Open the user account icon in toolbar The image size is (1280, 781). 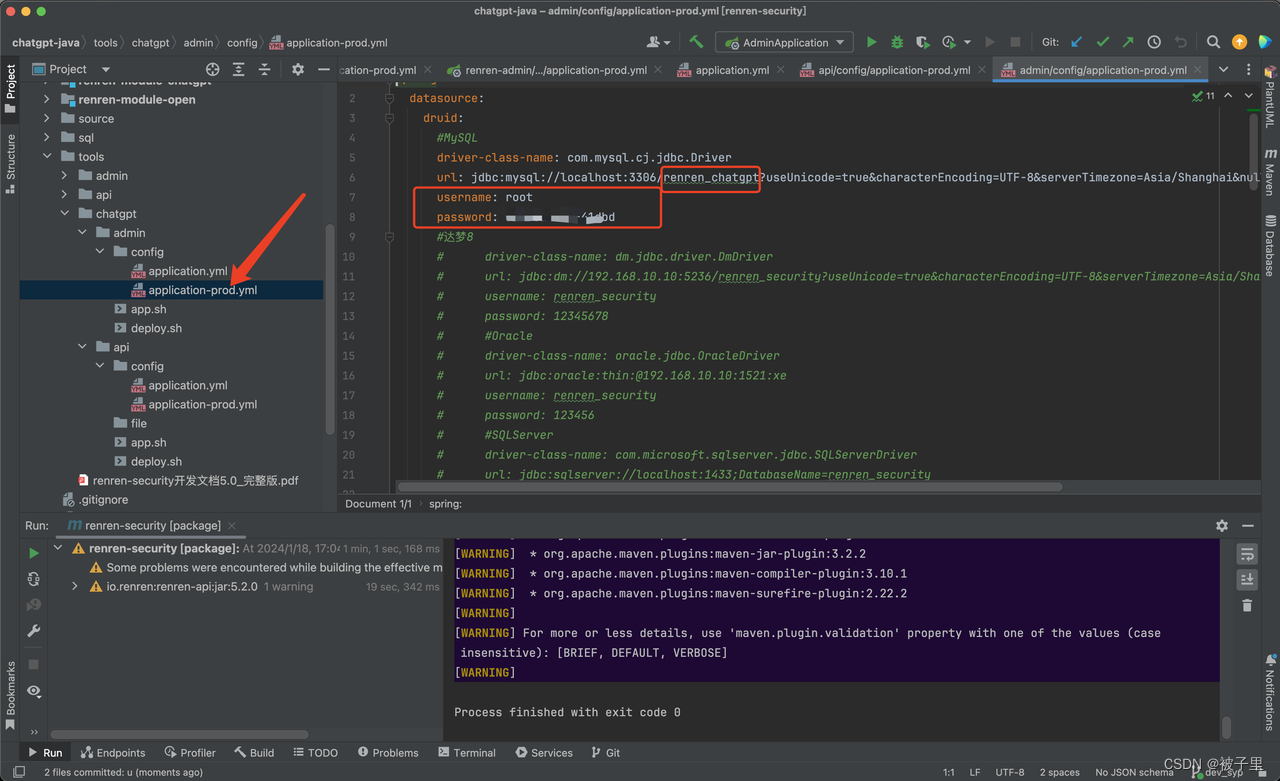coord(657,42)
